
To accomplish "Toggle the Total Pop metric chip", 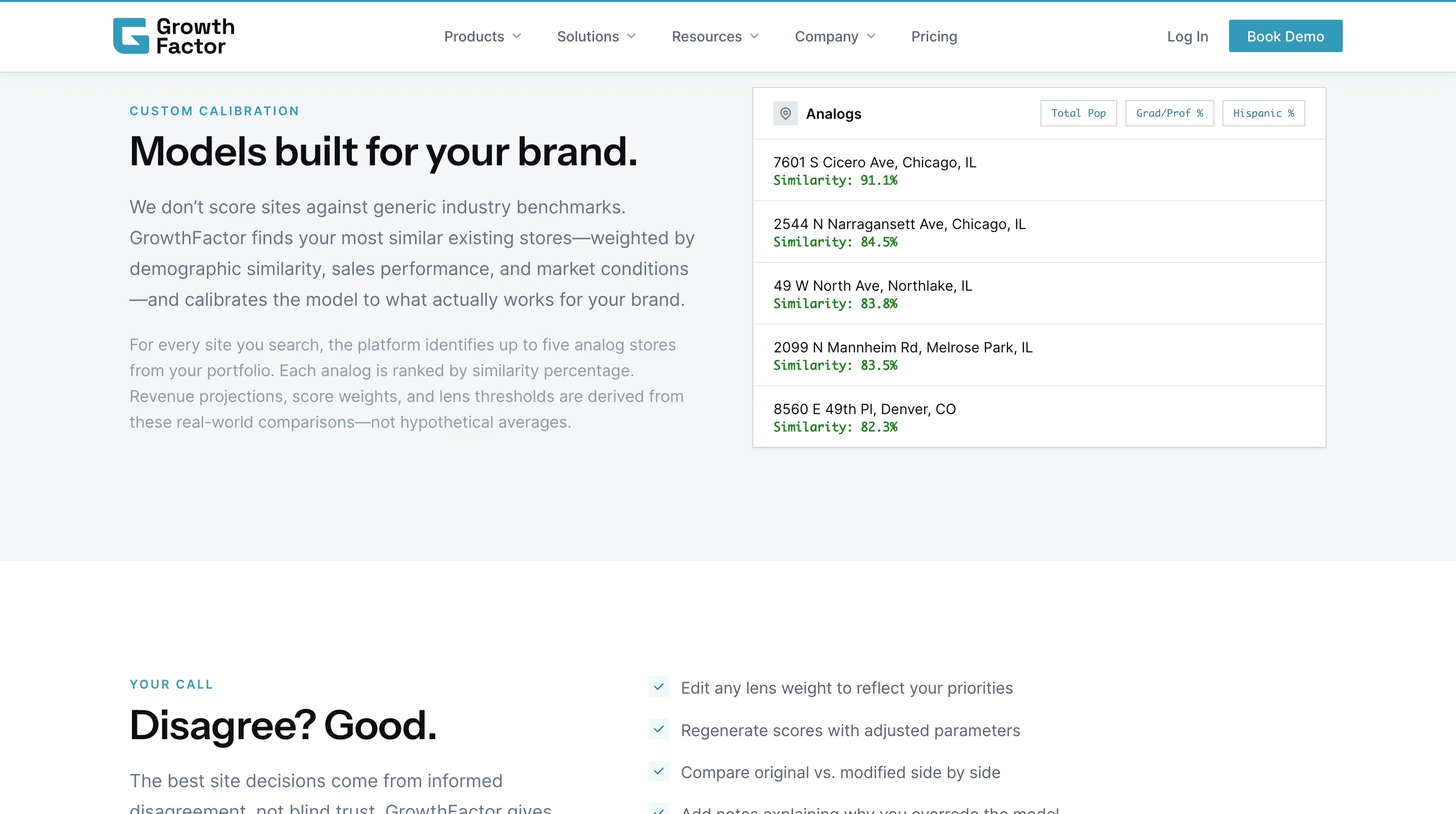I will point(1078,113).
